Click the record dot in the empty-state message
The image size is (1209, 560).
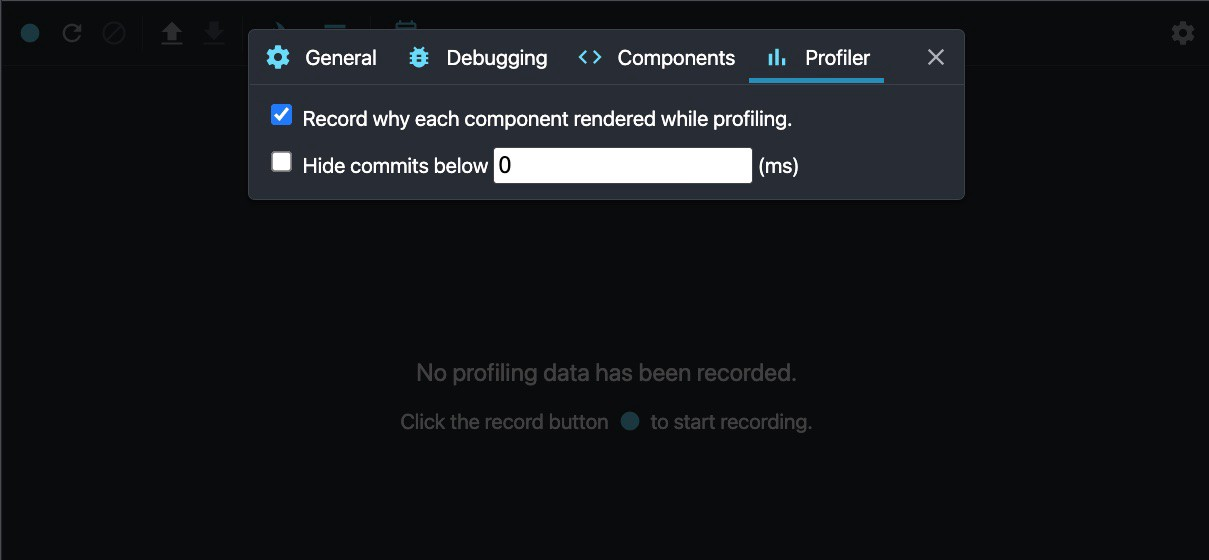(630, 422)
